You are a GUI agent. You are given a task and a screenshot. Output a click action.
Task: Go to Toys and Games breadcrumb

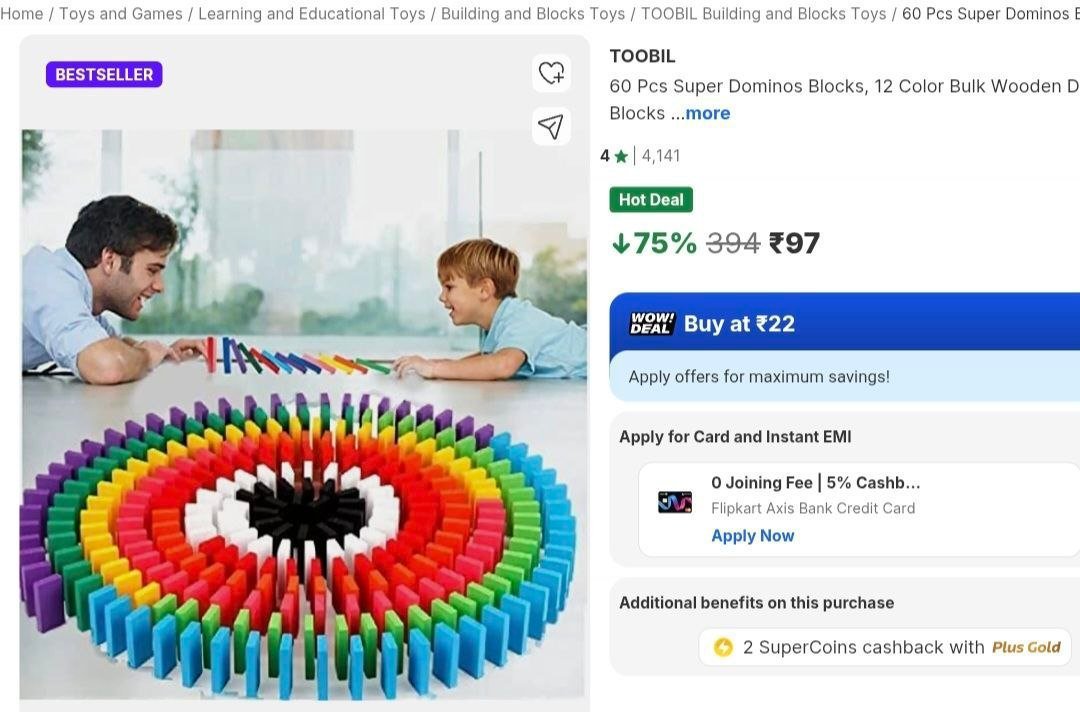pyautogui.click(x=121, y=14)
